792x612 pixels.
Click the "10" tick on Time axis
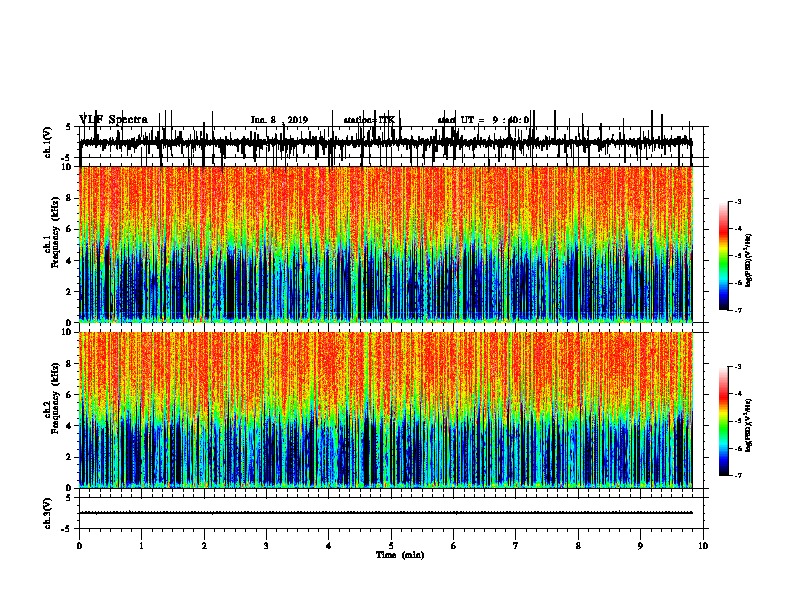click(x=703, y=546)
